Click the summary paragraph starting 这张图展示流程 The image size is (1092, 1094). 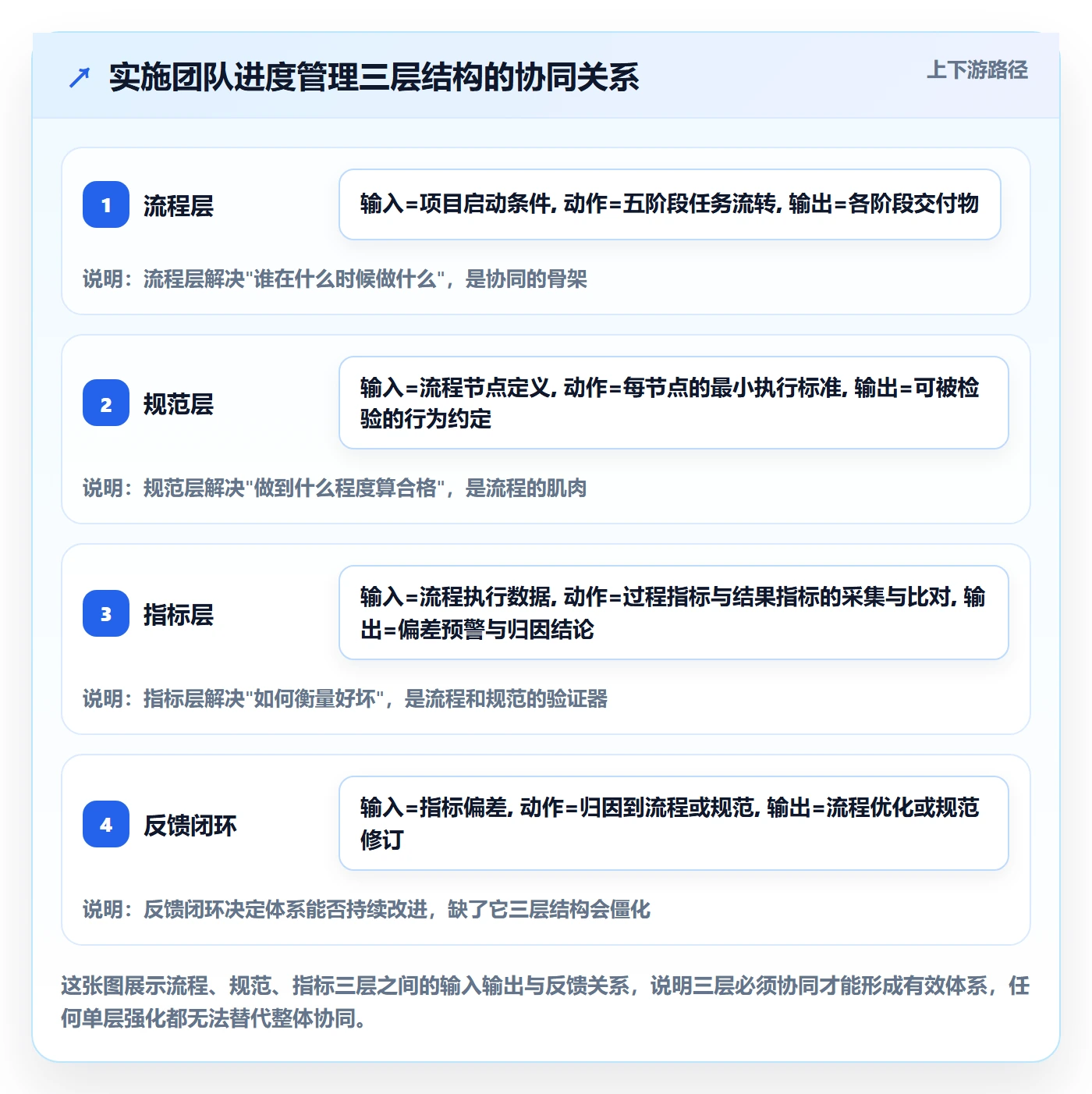pyautogui.click(x=545, y=1002)
